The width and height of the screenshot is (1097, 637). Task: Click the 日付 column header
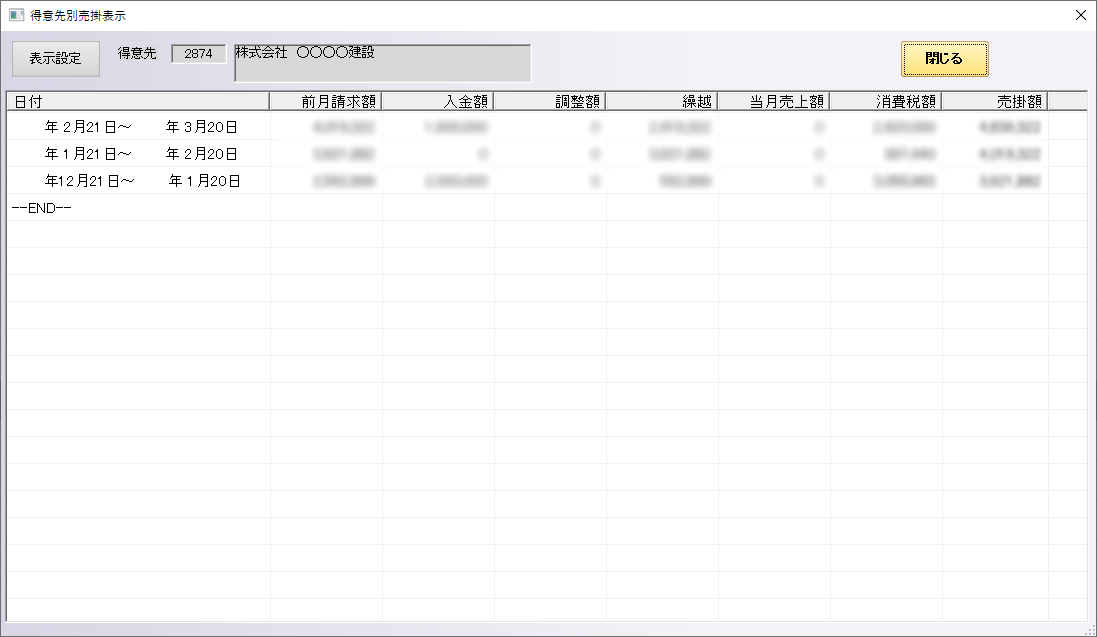(138, 101)
